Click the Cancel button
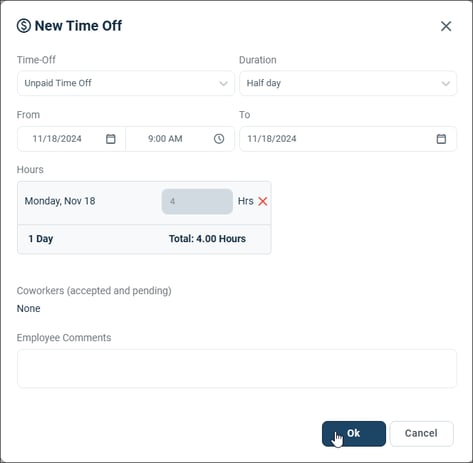Screen dimensions: 473x463 (x=421, y=434)
